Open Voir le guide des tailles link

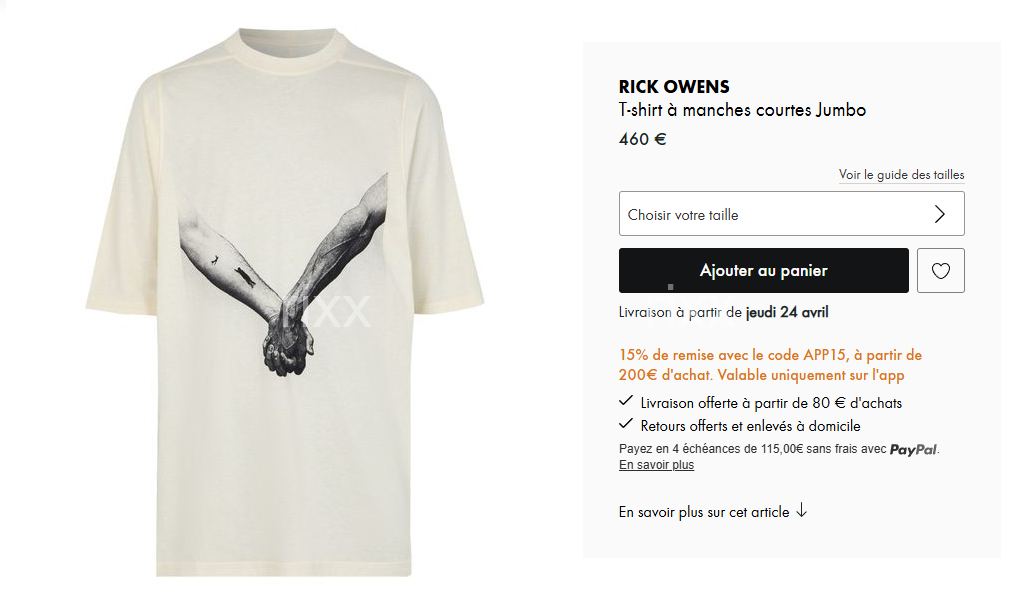(901, 175)
